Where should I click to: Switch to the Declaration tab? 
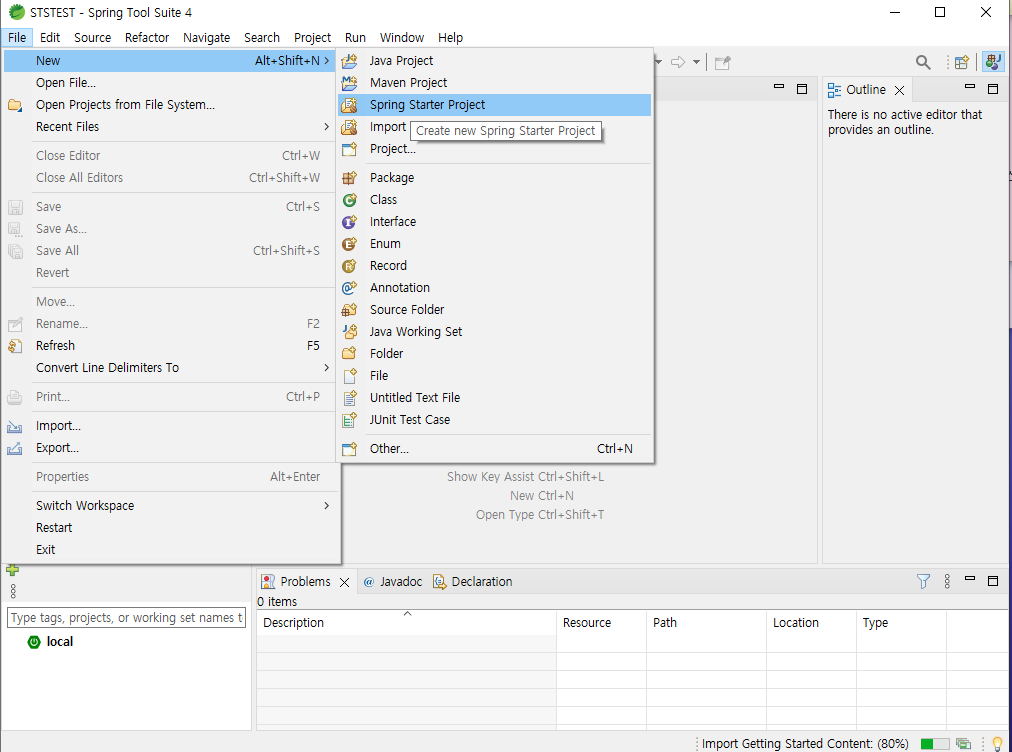473,582
